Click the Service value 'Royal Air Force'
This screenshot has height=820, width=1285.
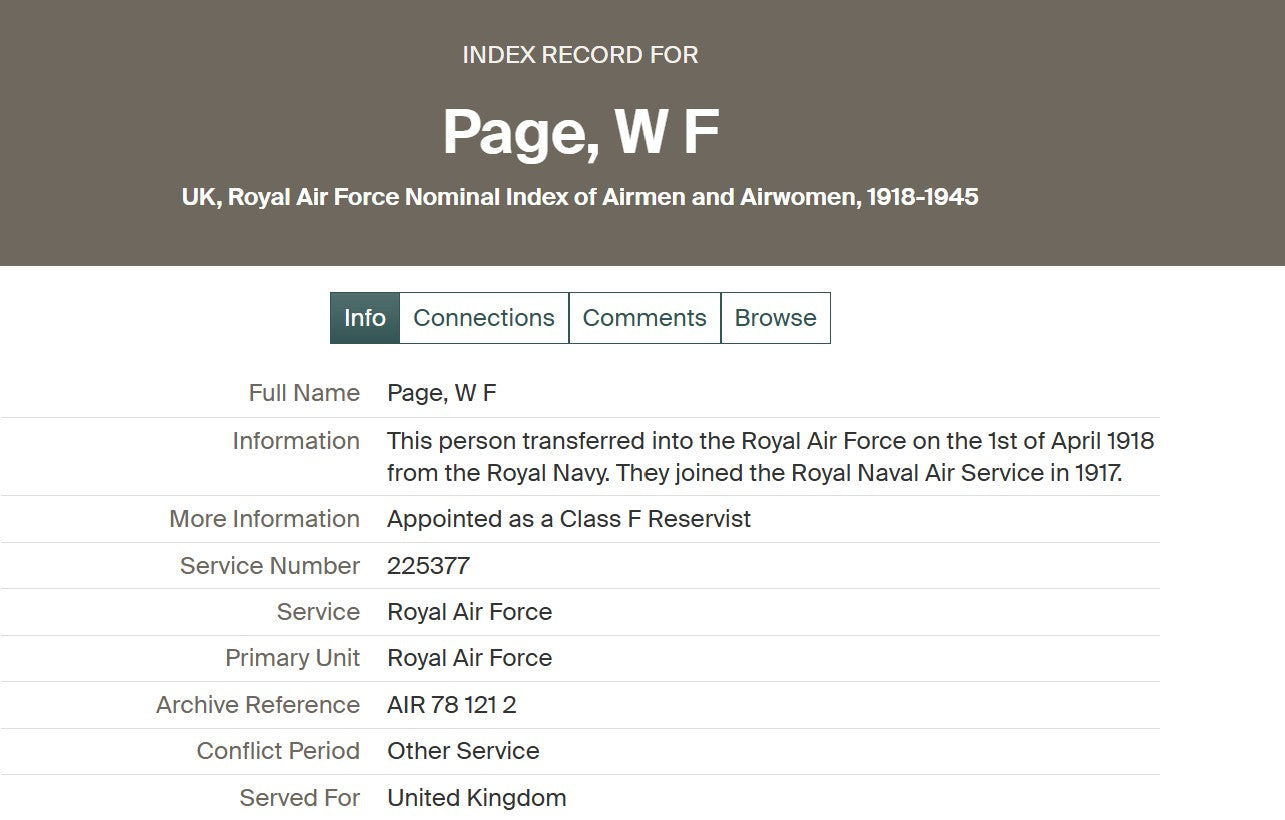coord(469,612)
